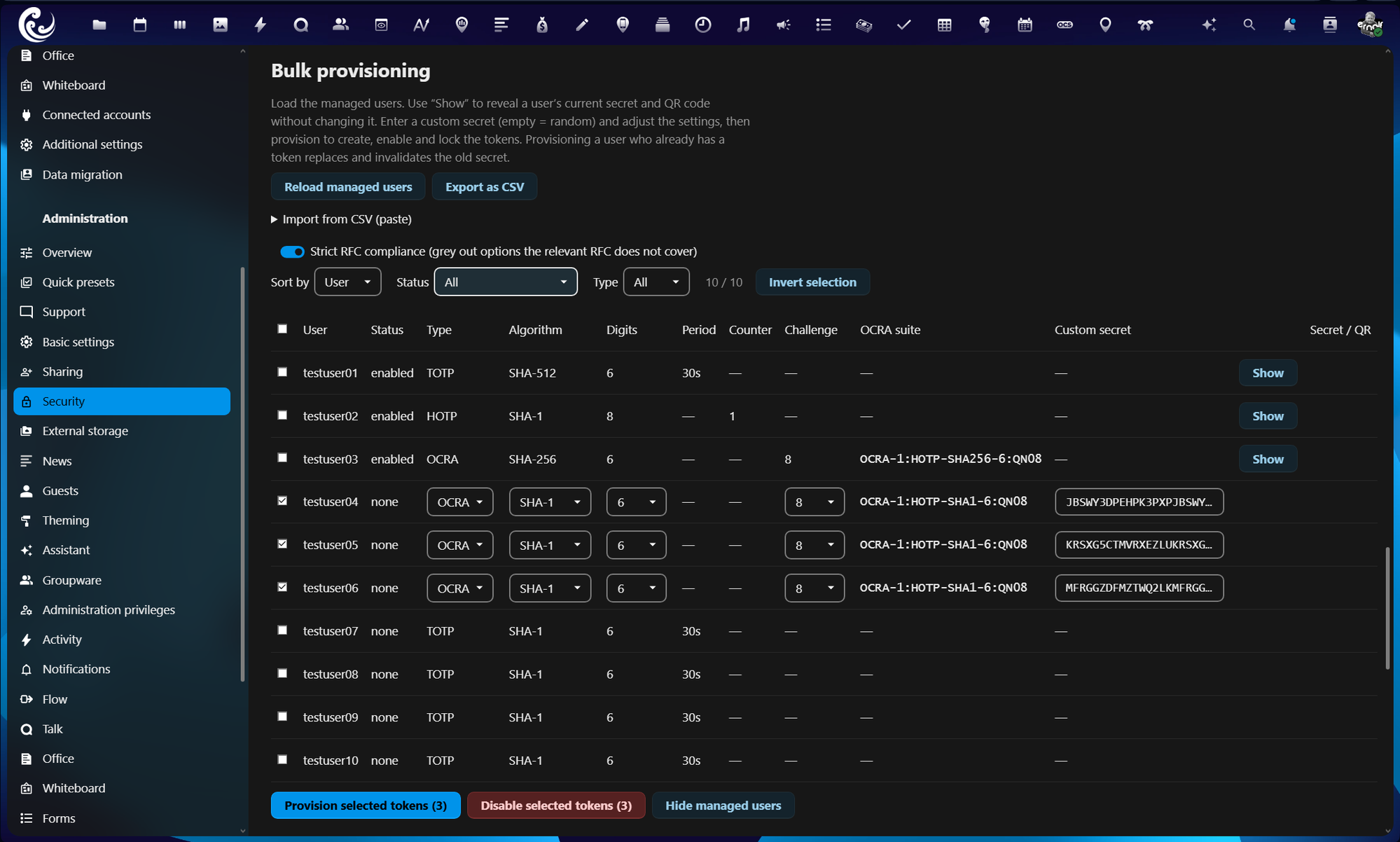
Task: Edit testuser06 custom secret field
Action: click(1139, 588)
